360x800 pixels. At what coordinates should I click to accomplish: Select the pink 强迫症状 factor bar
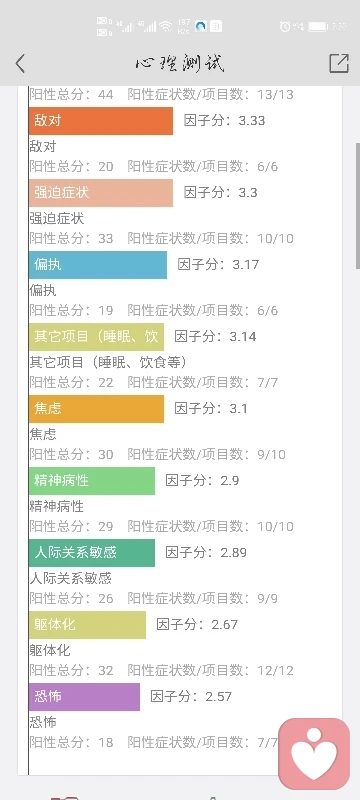click(x=101, y=193)
